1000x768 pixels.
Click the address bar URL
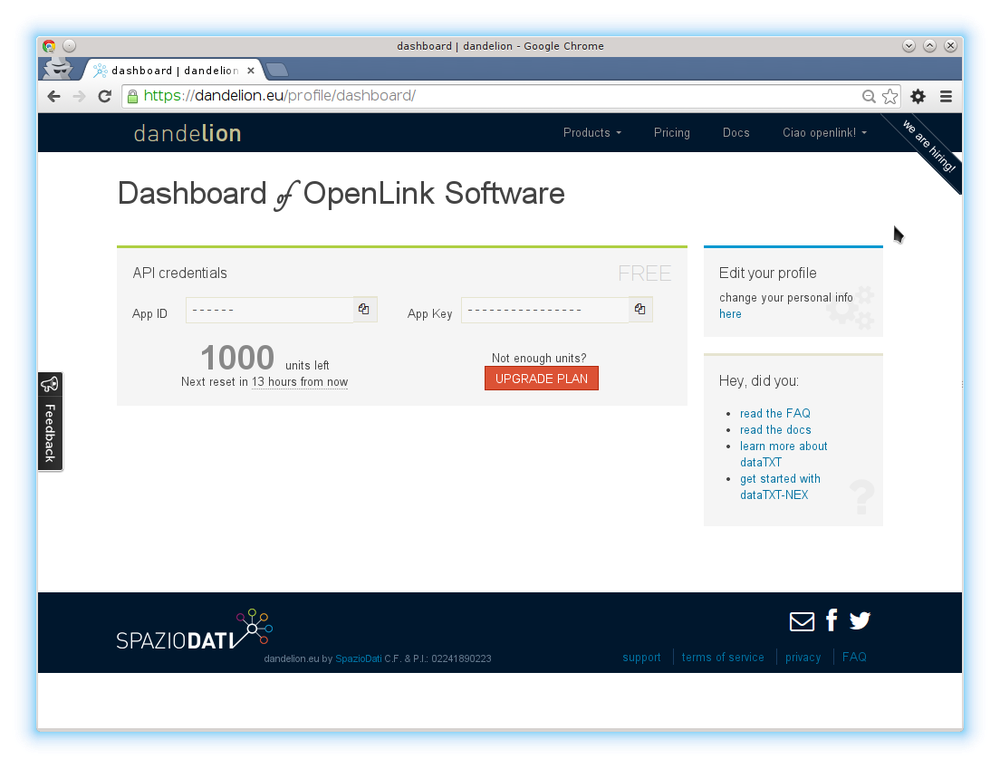click(279, 96)
